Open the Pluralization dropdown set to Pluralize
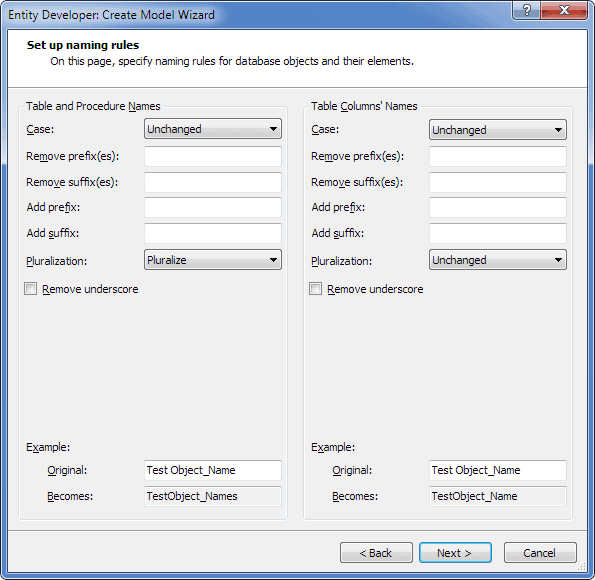 pyautogui.click(x=213, y=260)
